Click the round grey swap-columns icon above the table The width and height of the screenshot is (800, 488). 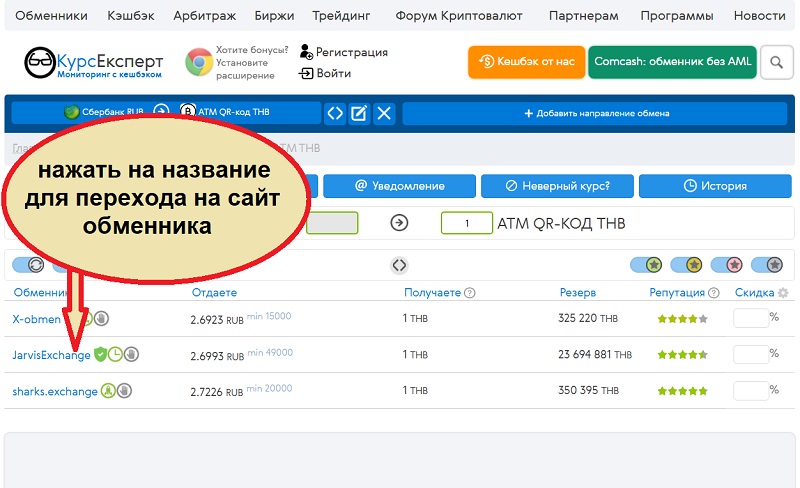399,265
